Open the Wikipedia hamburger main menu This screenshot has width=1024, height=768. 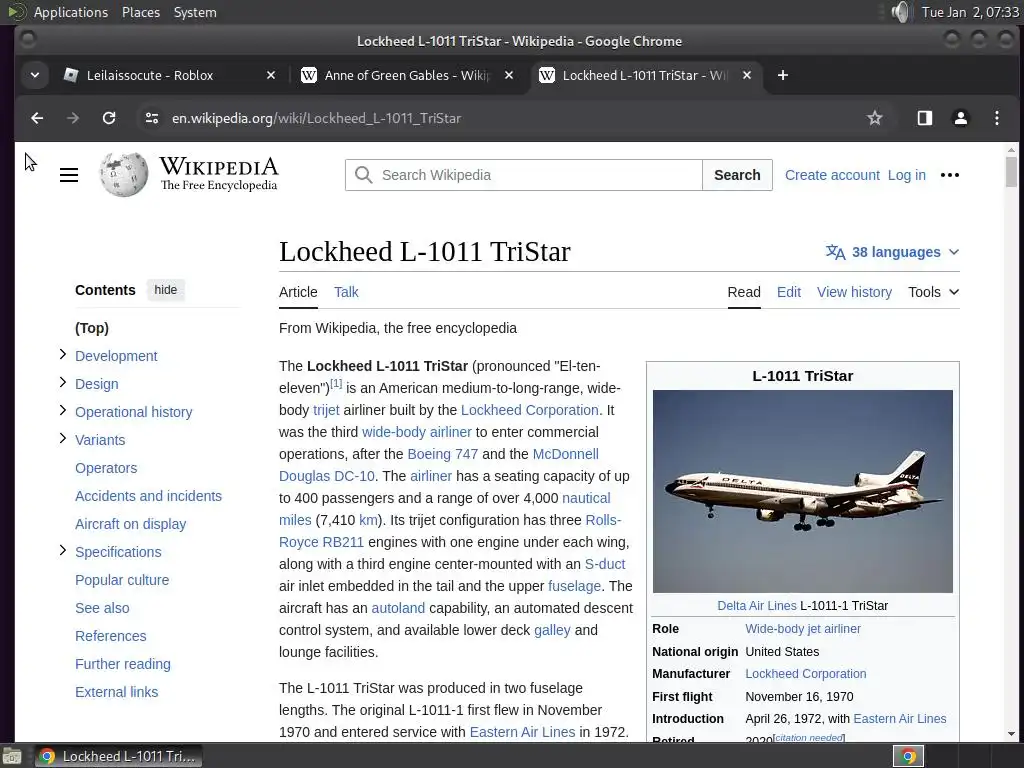click(69, 175)
